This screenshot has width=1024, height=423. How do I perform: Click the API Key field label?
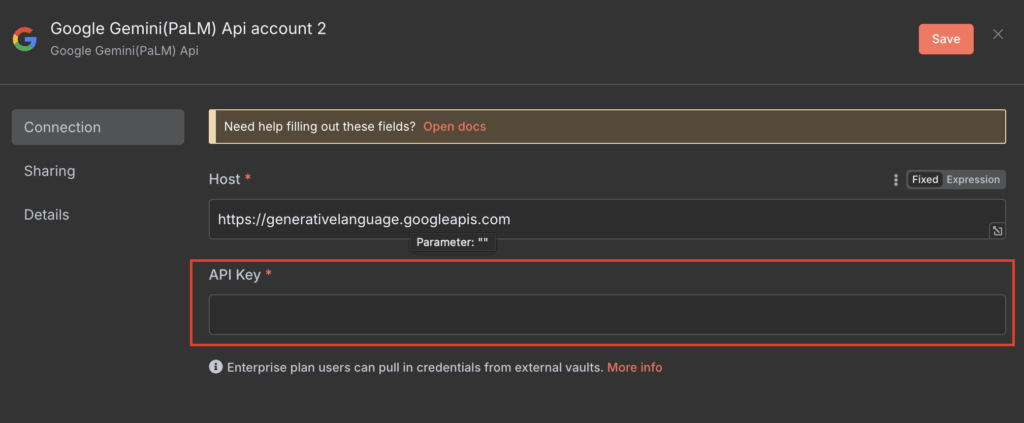coord(235,275)
